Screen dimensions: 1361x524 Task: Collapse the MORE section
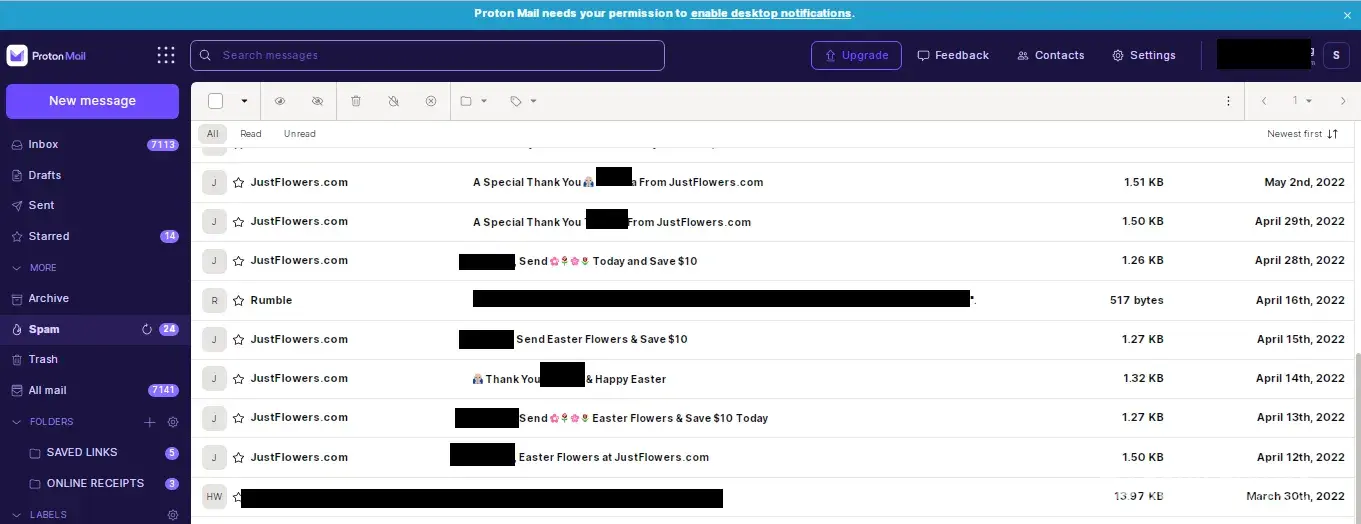click(35, 268)
